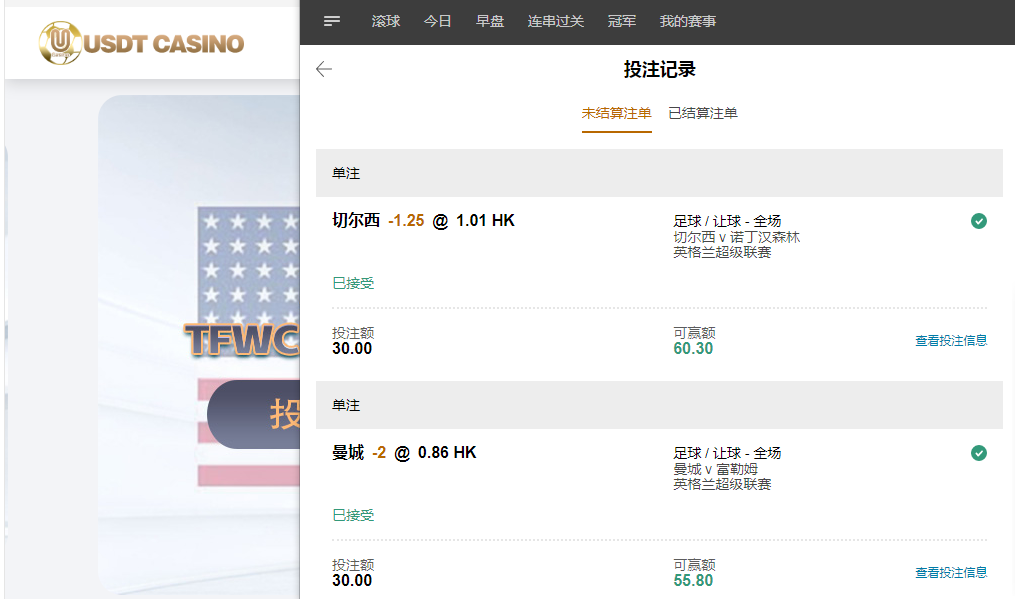Click the USDT Casino coin logo
Viewport: 1015px width, 599px height.
(60, 43)
